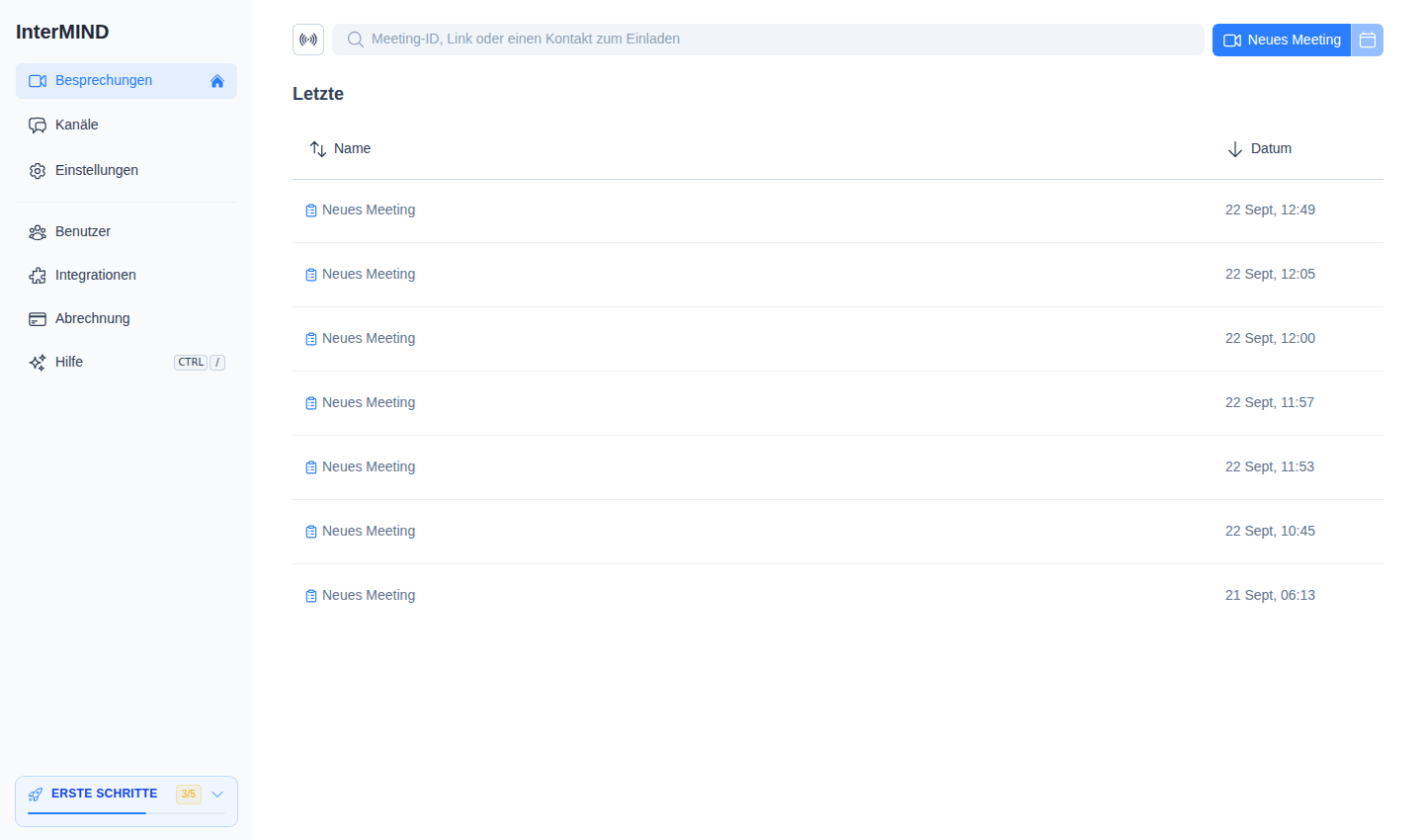Click clipboard icon of the 06:13 meeting
The height and width of the screenshot is (840, 1423).
[x=311, y=596]
